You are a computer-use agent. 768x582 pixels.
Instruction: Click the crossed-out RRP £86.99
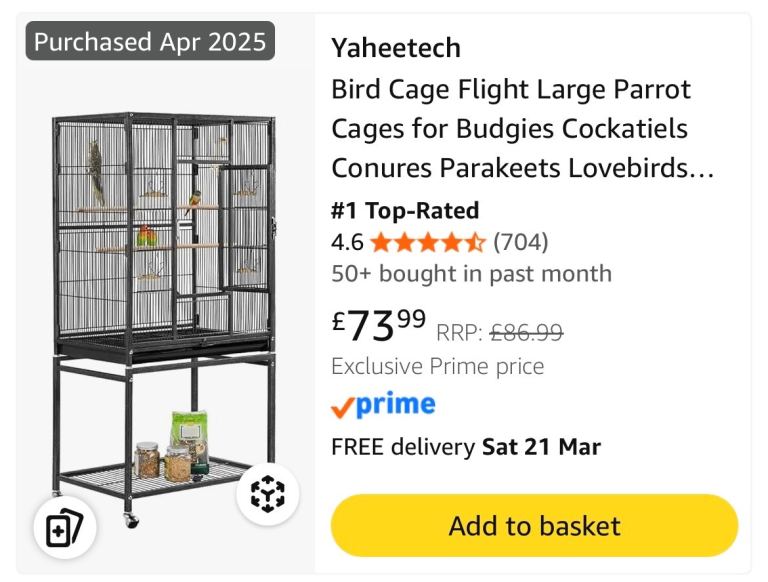(x=526, y=333)
